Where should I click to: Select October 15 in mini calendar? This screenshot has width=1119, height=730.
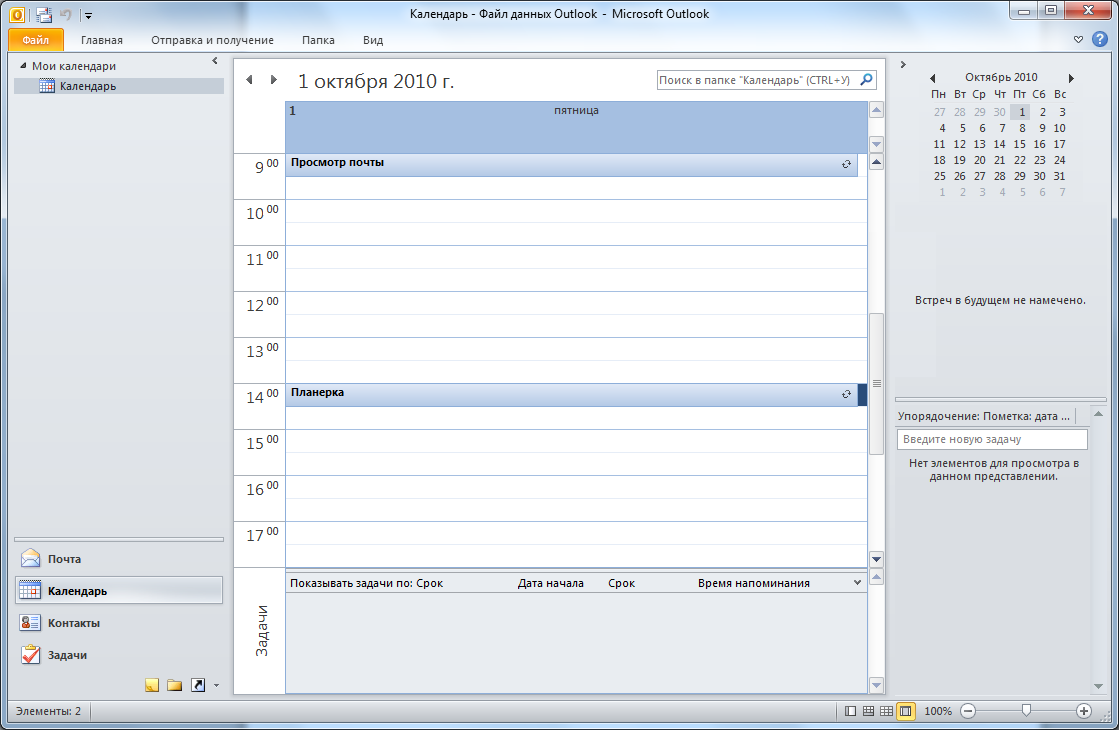coord(1019,144)
